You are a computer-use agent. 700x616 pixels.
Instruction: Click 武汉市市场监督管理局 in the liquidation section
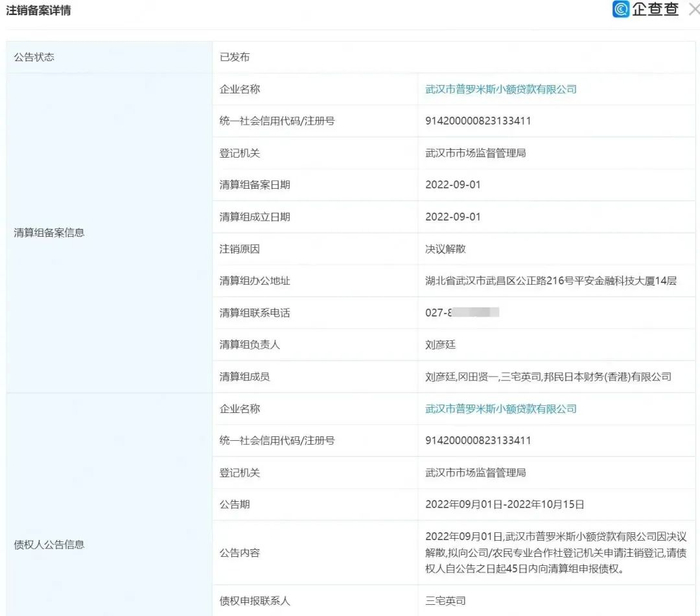(476, 153)
